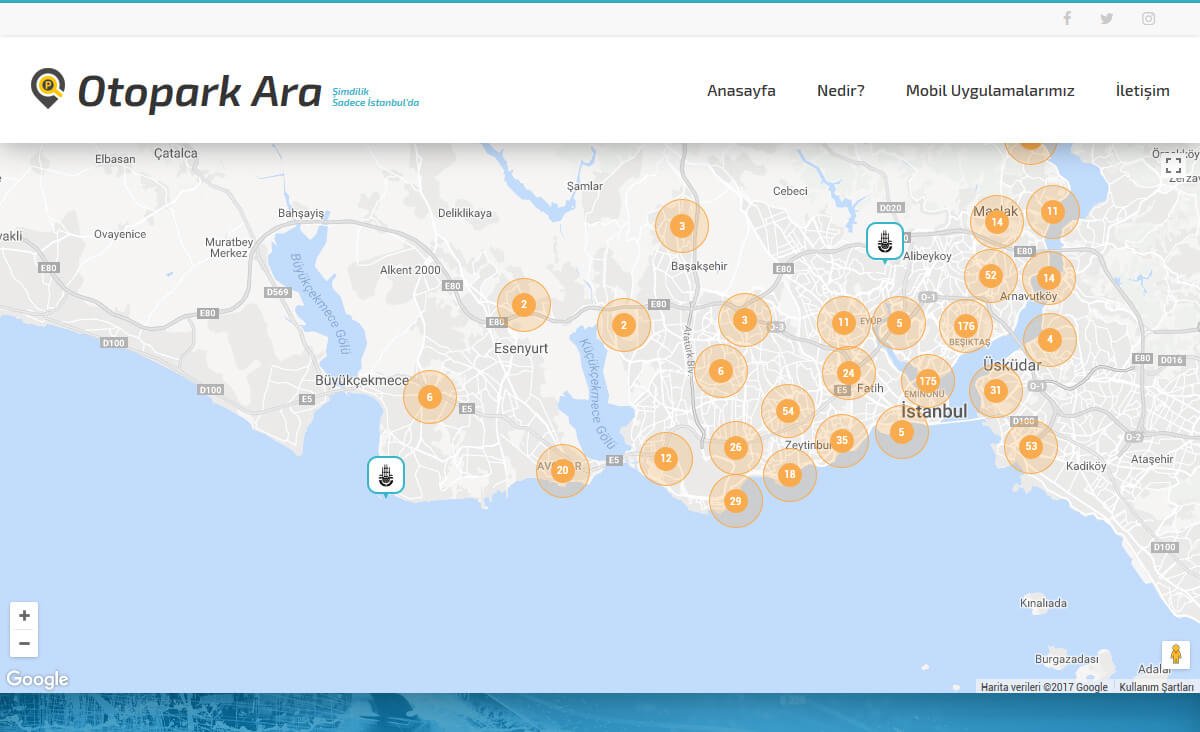Open the cluster labeled 52
The image size is (1200, 732).
991,276
